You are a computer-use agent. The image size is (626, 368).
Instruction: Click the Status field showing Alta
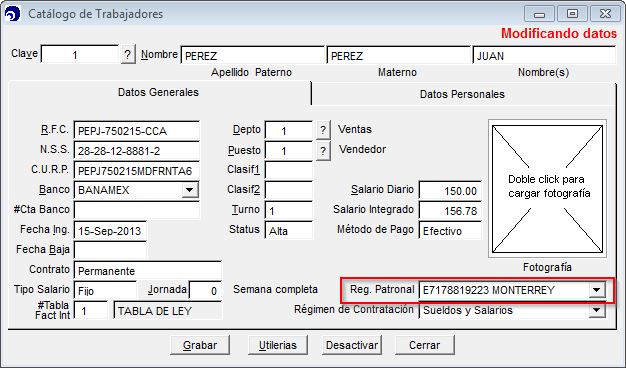(289, 230)
